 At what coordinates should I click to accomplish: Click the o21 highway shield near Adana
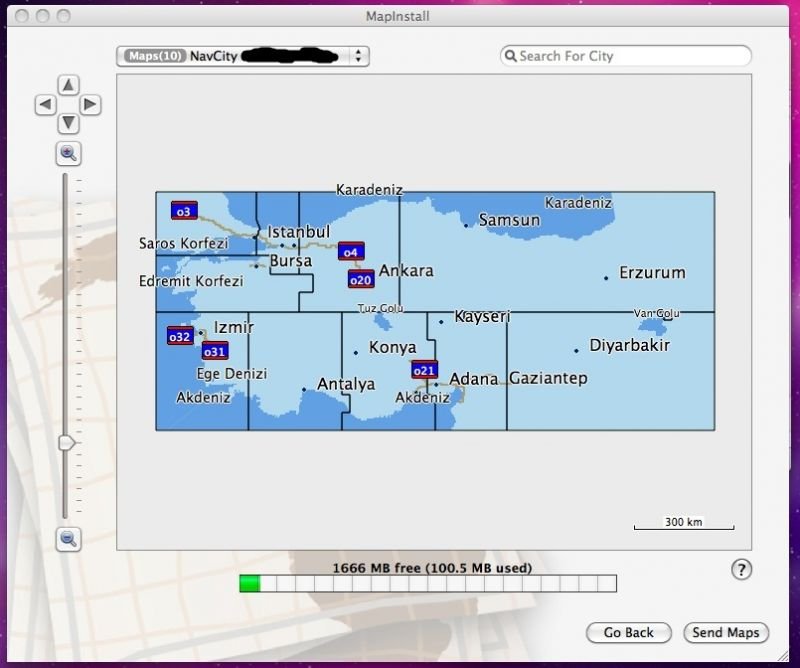point(425,370)
